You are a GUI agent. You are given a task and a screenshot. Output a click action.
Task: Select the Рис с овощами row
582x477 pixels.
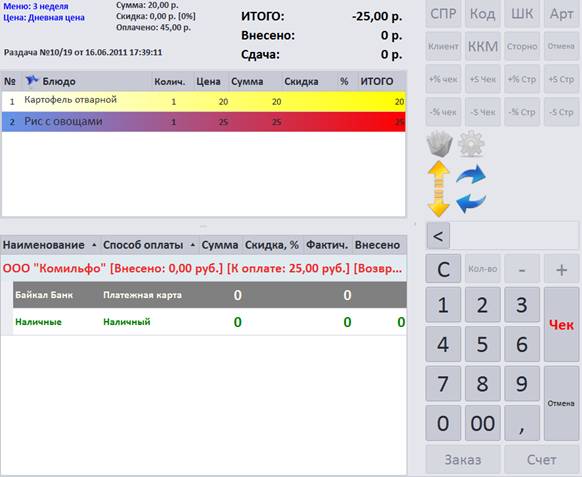tap(203, 121)
